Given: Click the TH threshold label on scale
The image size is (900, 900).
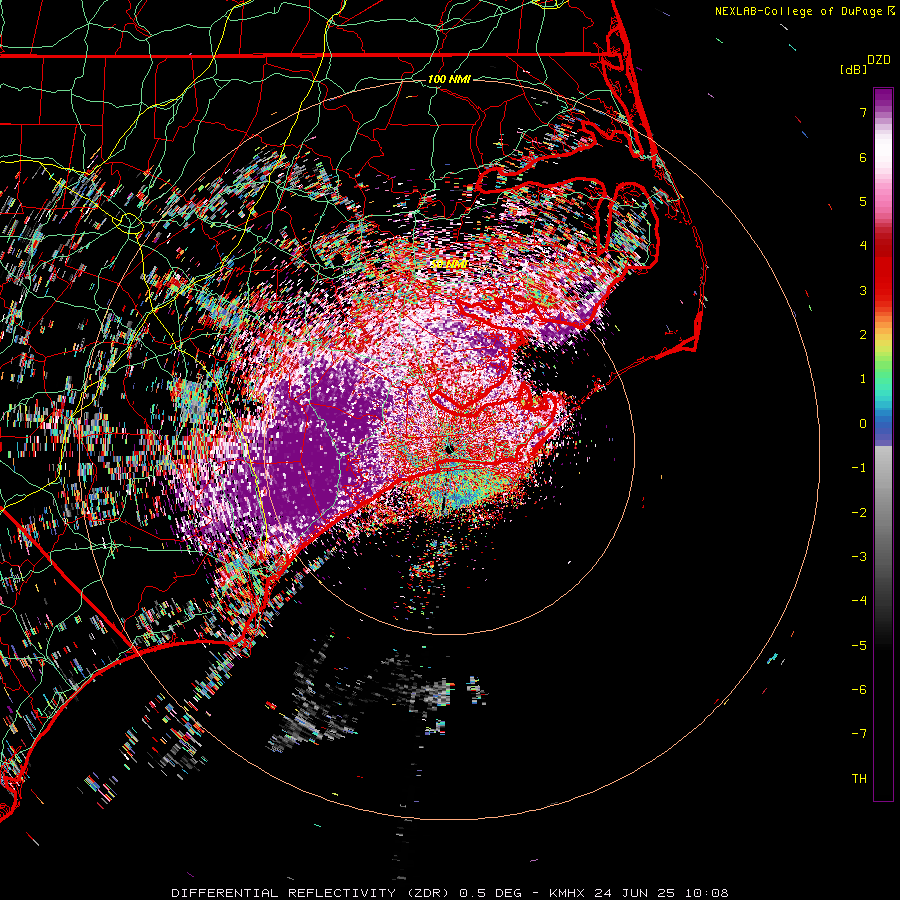Looking at the screenshot, I should [859, 779].
